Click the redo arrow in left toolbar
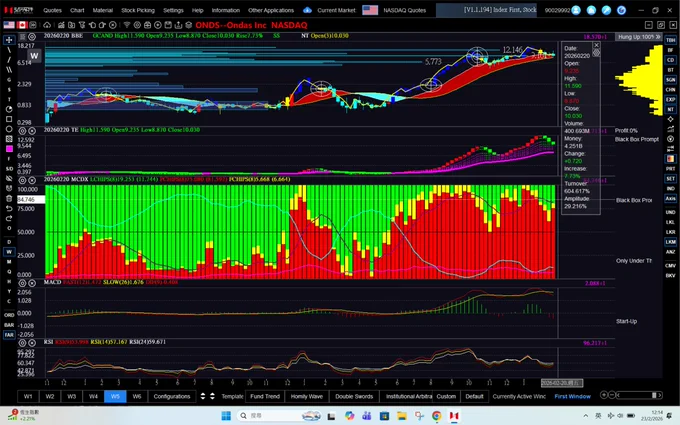The image size is (680, 425). 9,218
